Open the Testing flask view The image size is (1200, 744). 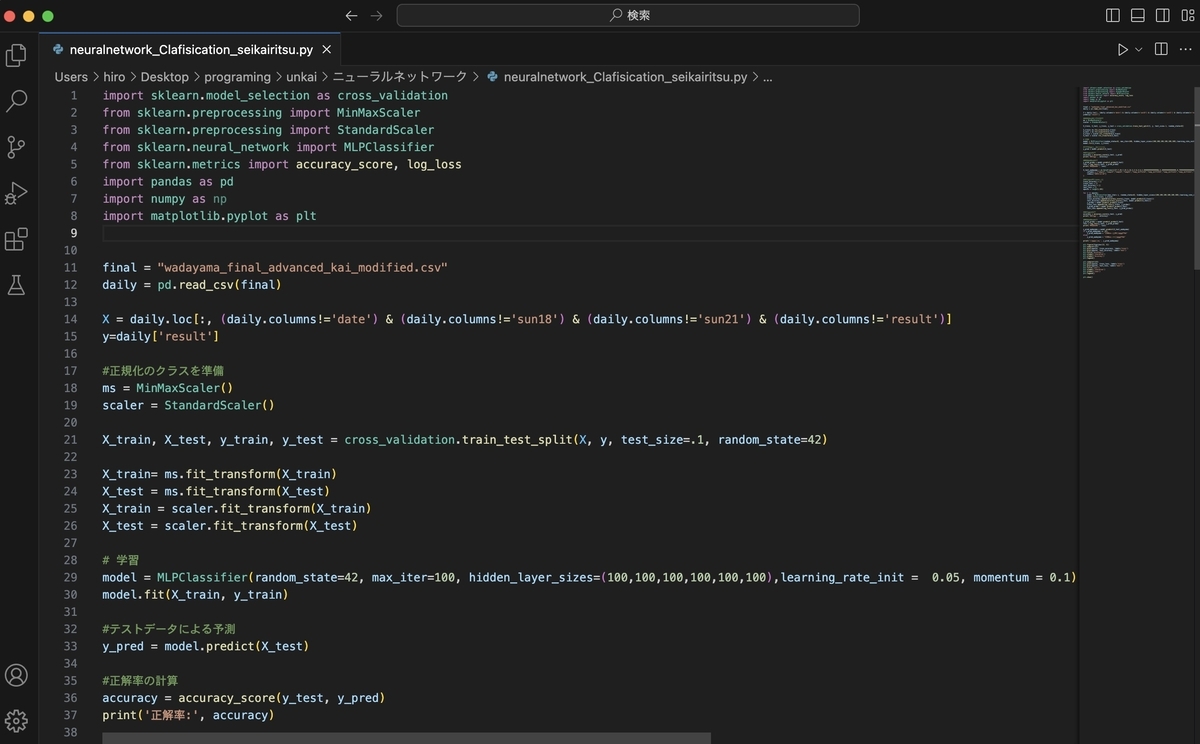16,285
